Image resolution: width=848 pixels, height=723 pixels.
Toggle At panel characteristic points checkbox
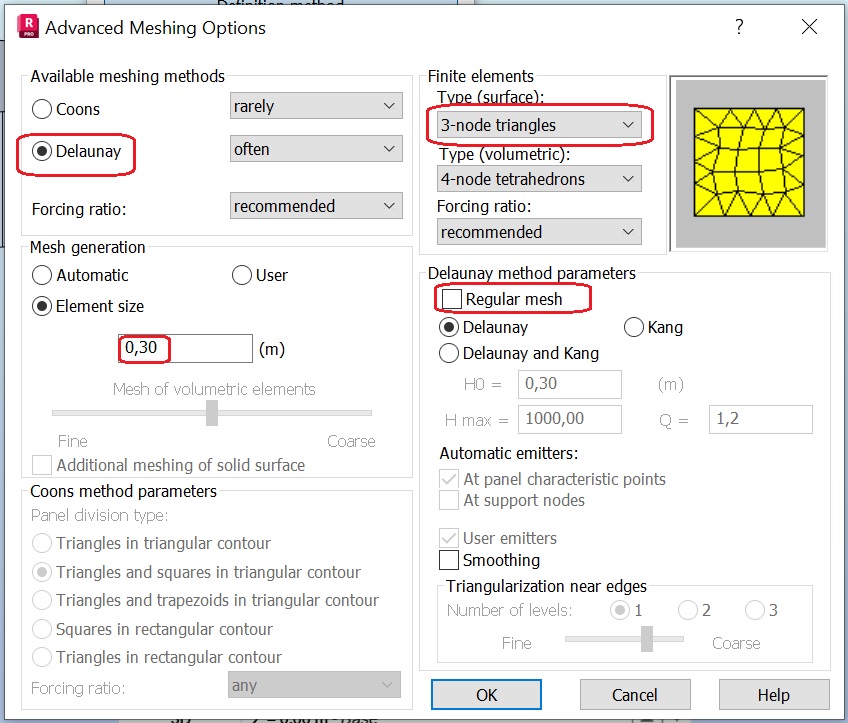[449, 479]
